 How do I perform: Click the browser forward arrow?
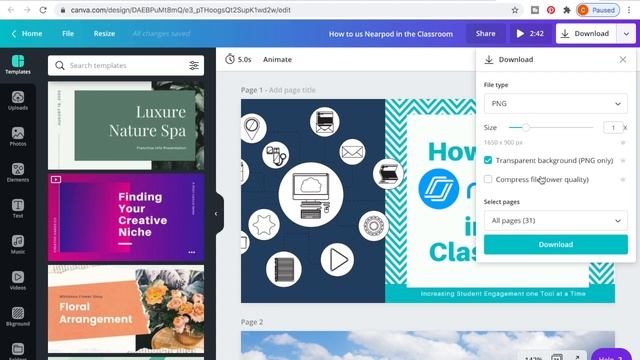pos(27,10)
